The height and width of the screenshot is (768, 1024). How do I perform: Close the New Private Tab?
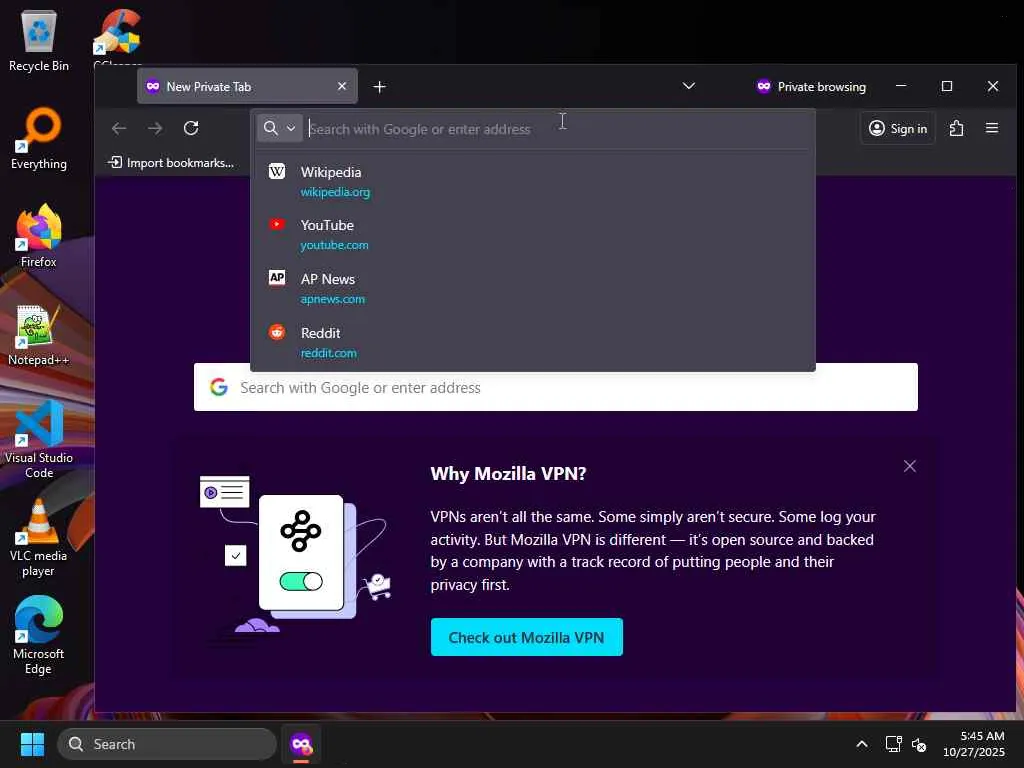click(342, 86)
